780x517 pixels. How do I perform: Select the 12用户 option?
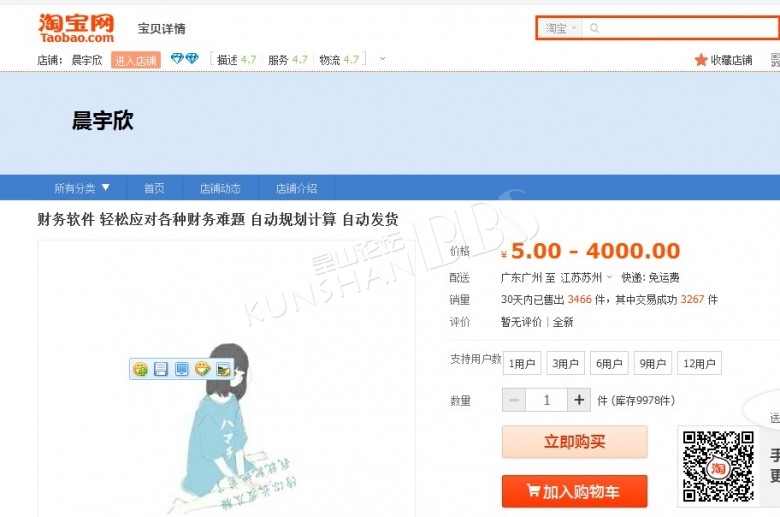click(699, 363)
